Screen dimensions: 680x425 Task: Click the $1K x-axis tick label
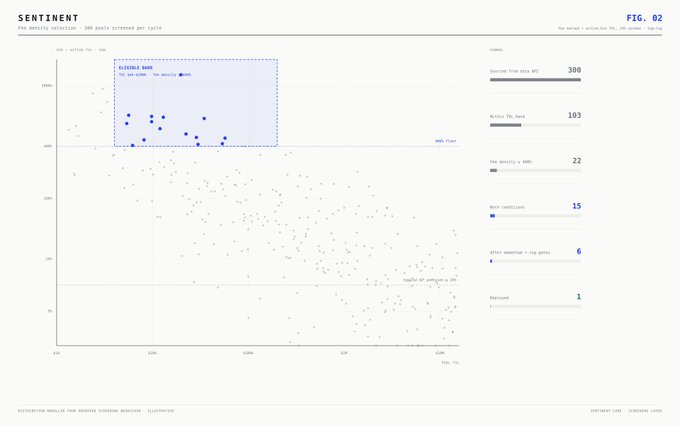(x=56, y=353)
